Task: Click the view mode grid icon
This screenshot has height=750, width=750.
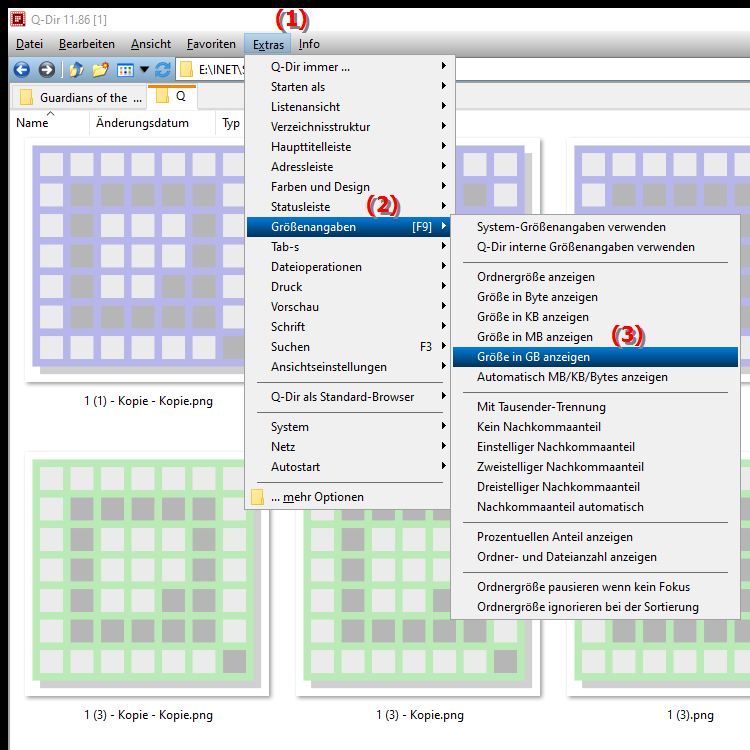Action: (125, 70)
